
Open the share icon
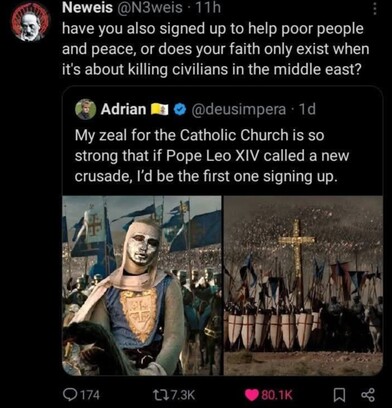pos(368,395)
